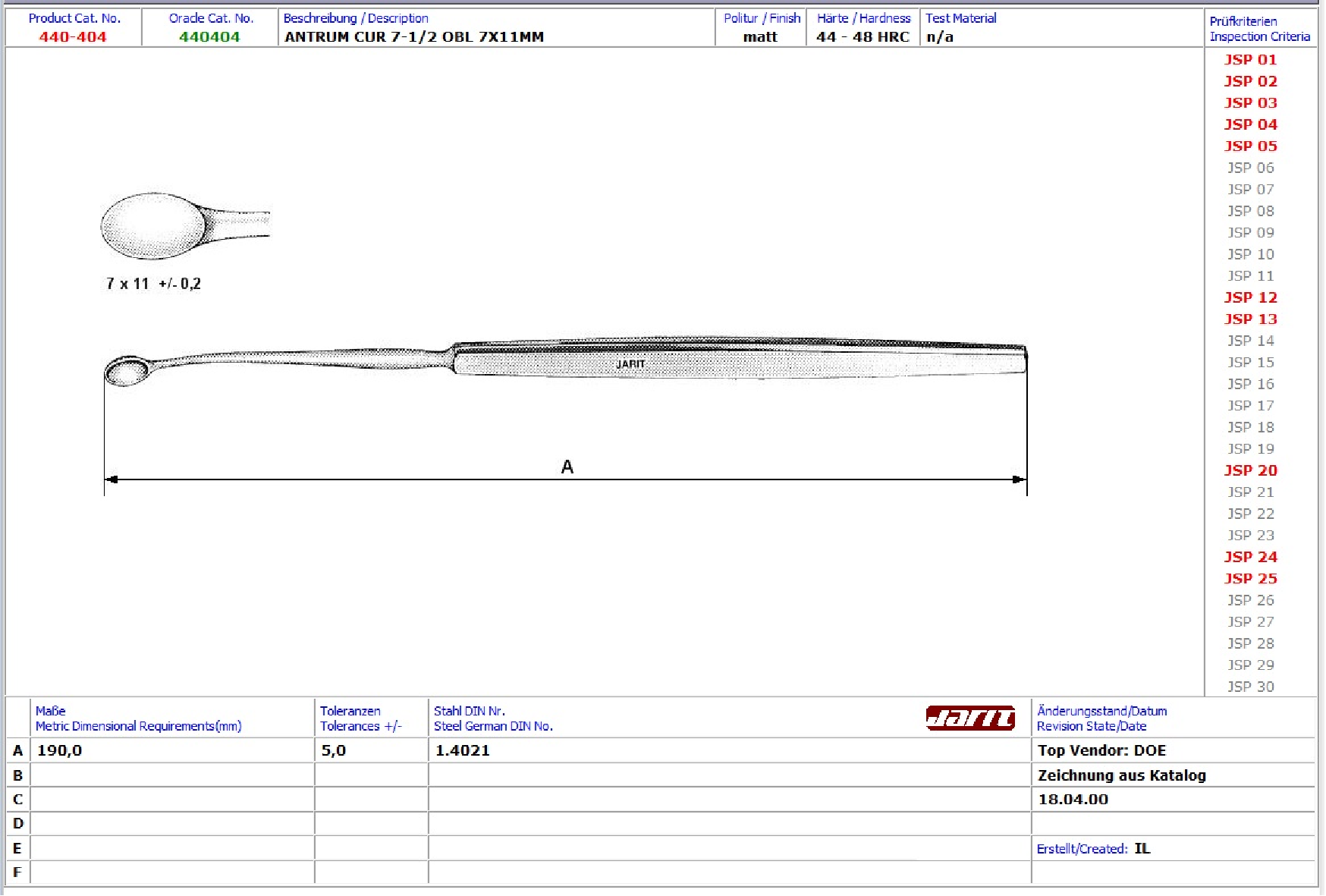Image resolution: width=1326 pixels, height=896 pixels.
Task: Select inspection criterion JSP 05
Action: point(1250,146)
